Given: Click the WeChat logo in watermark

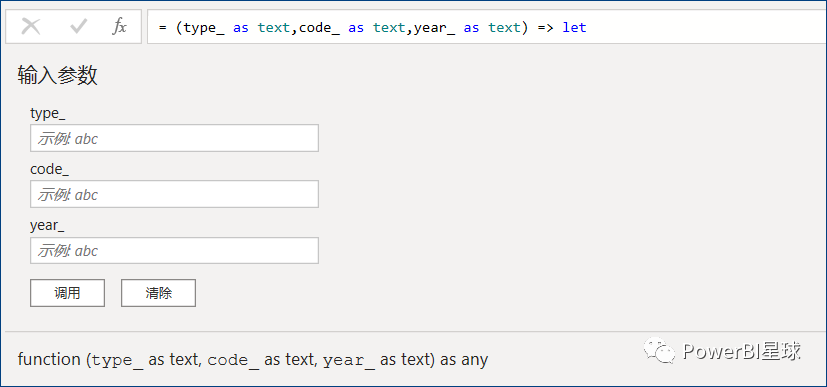Looking at the screenshot, I should pyautogui.click(x=659, y=350).
